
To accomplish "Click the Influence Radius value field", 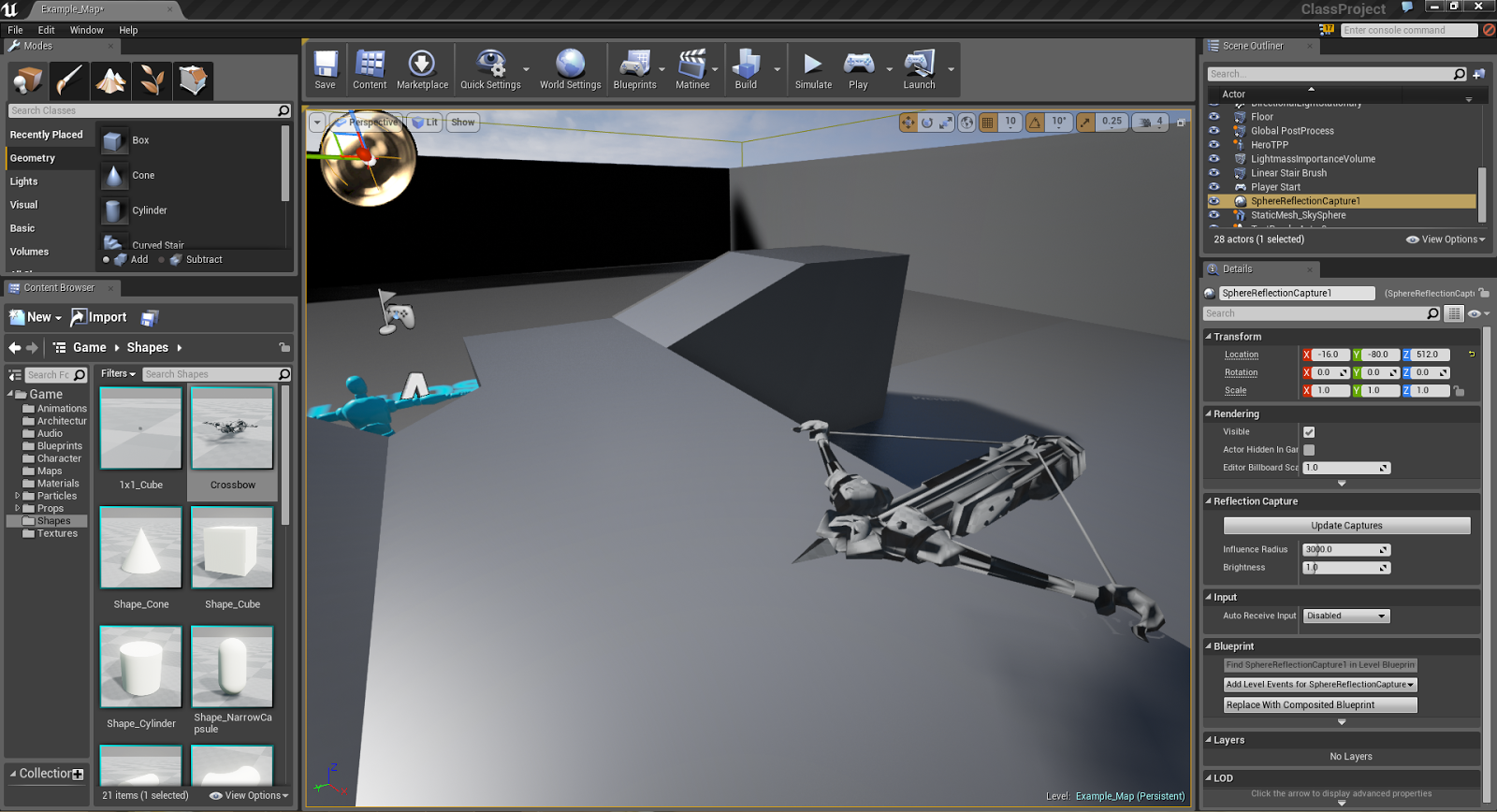I will (x=1346, y=550).
